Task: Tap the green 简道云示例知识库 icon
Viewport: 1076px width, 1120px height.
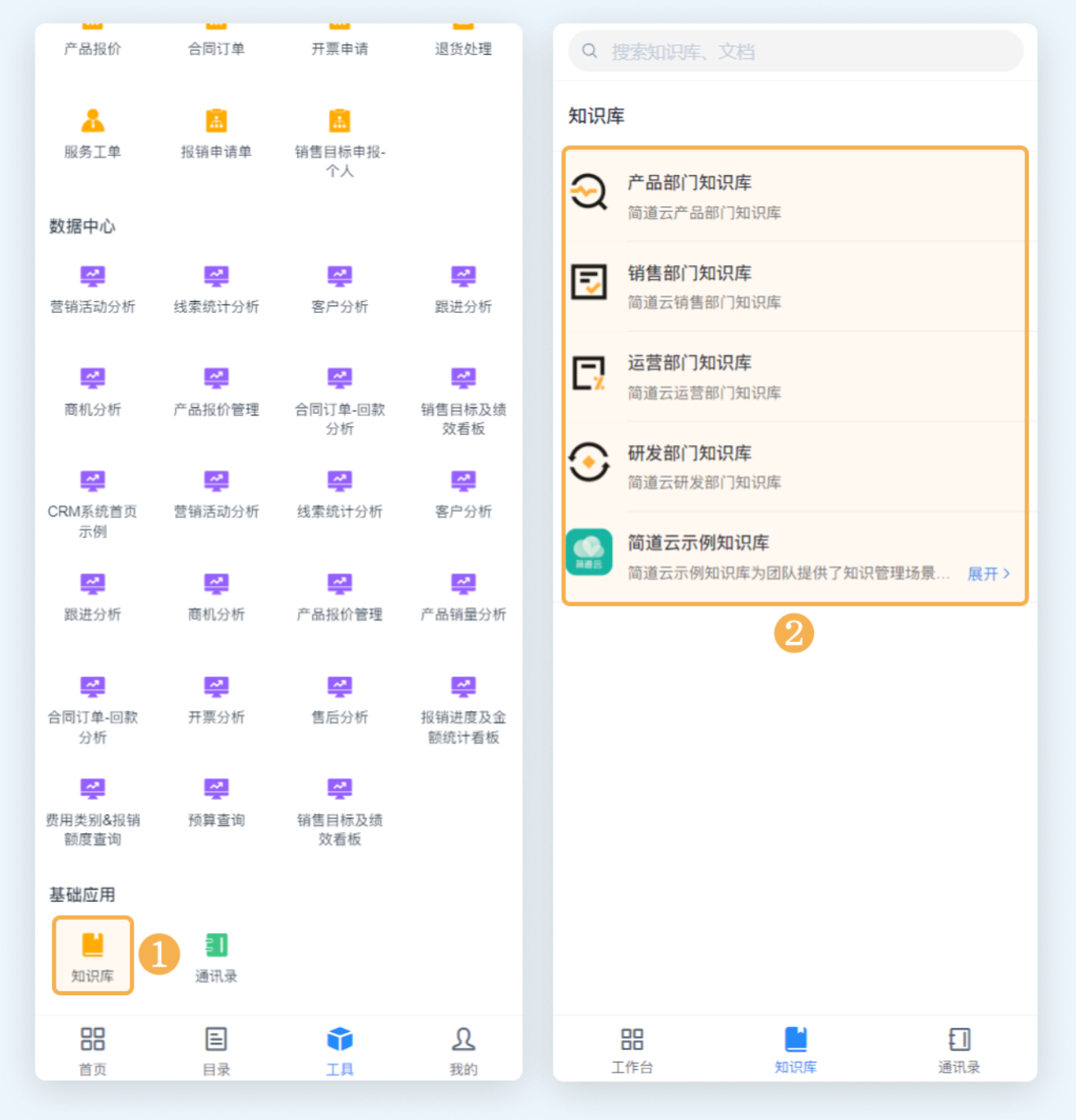Action: click(589, 552)
